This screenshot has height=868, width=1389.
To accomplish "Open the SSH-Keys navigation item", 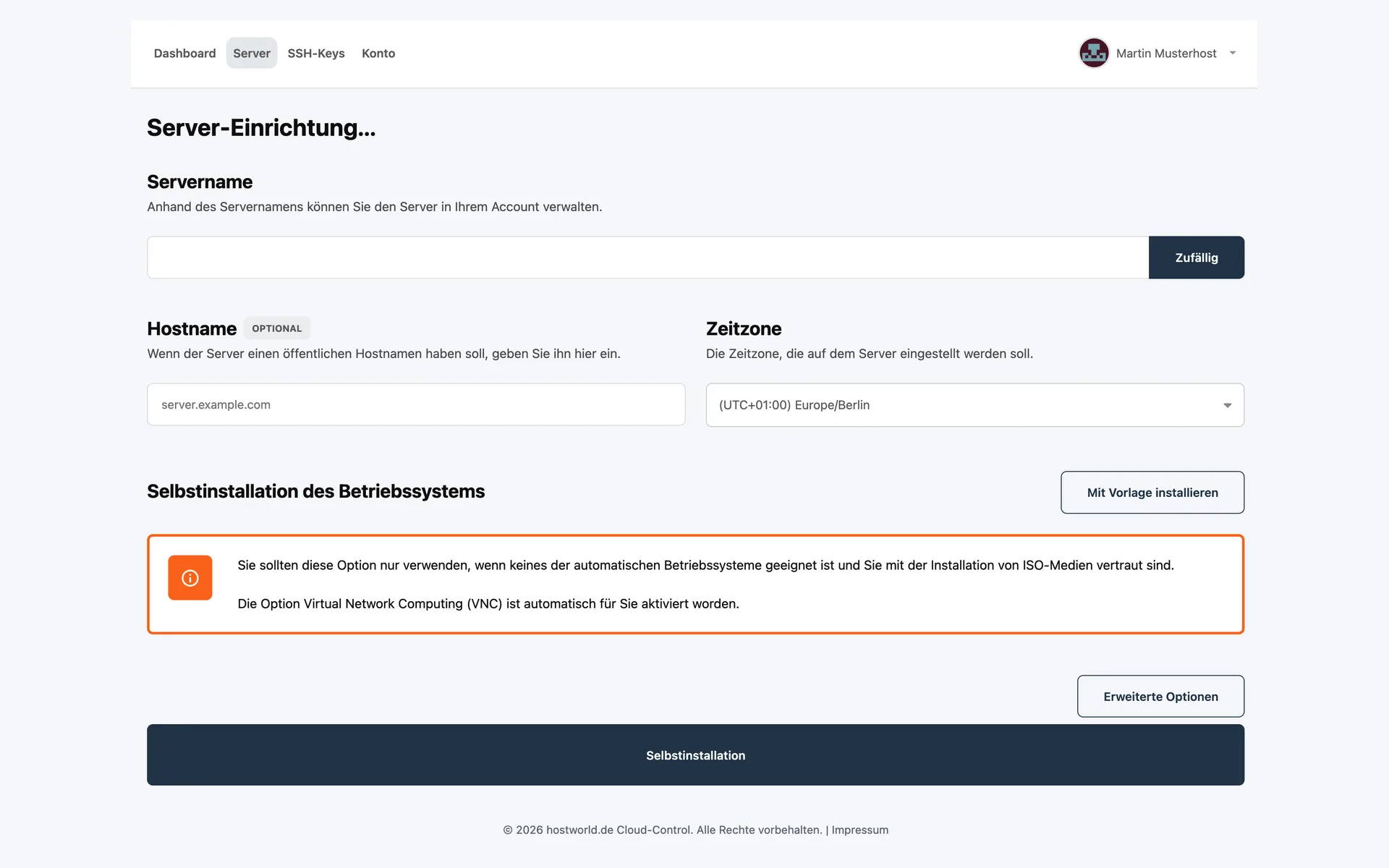I will [x=316, y=53].
